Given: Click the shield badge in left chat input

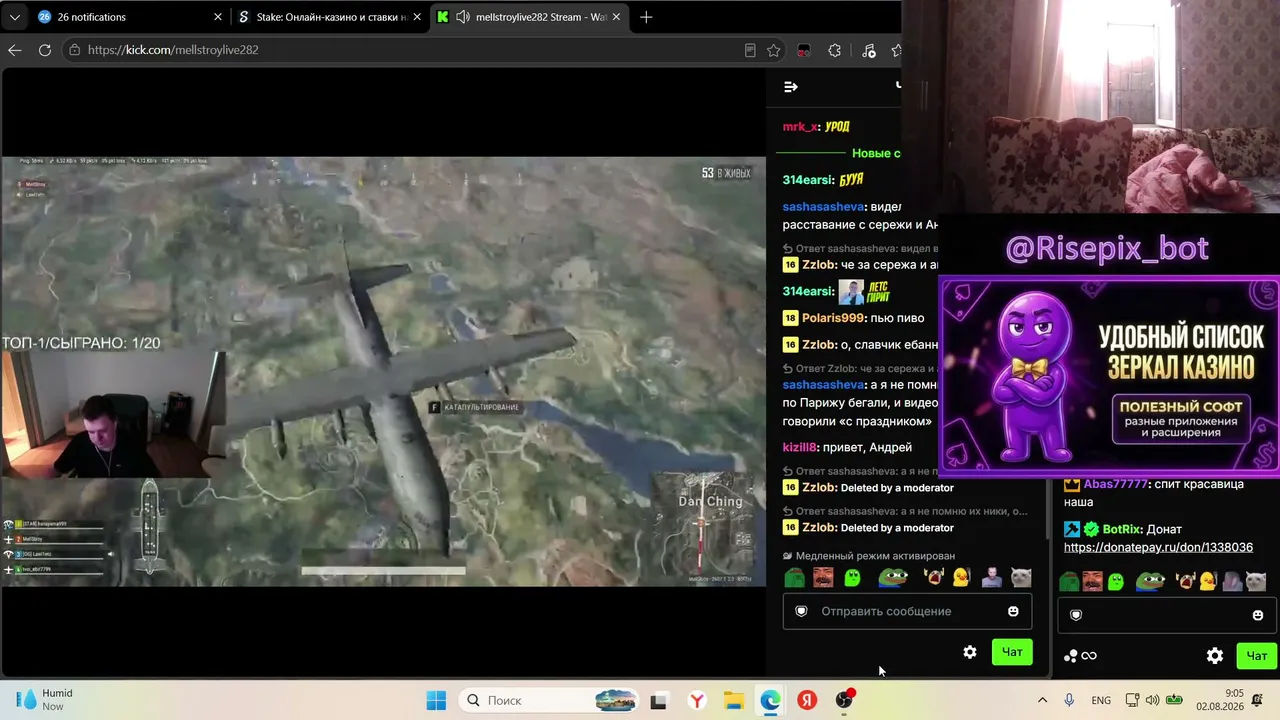Looking at the screenshot, I should (801, 611).
